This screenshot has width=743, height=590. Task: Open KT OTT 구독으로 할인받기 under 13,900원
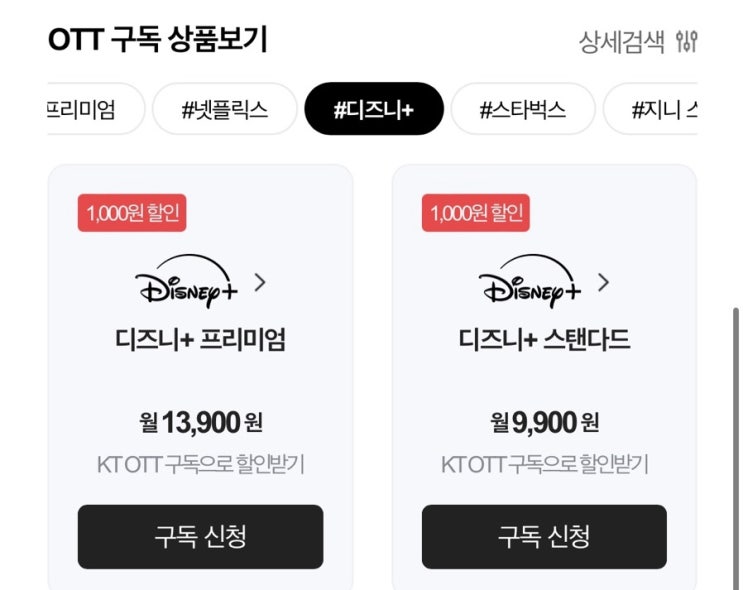pyautogui.click(x=200, y=464)
